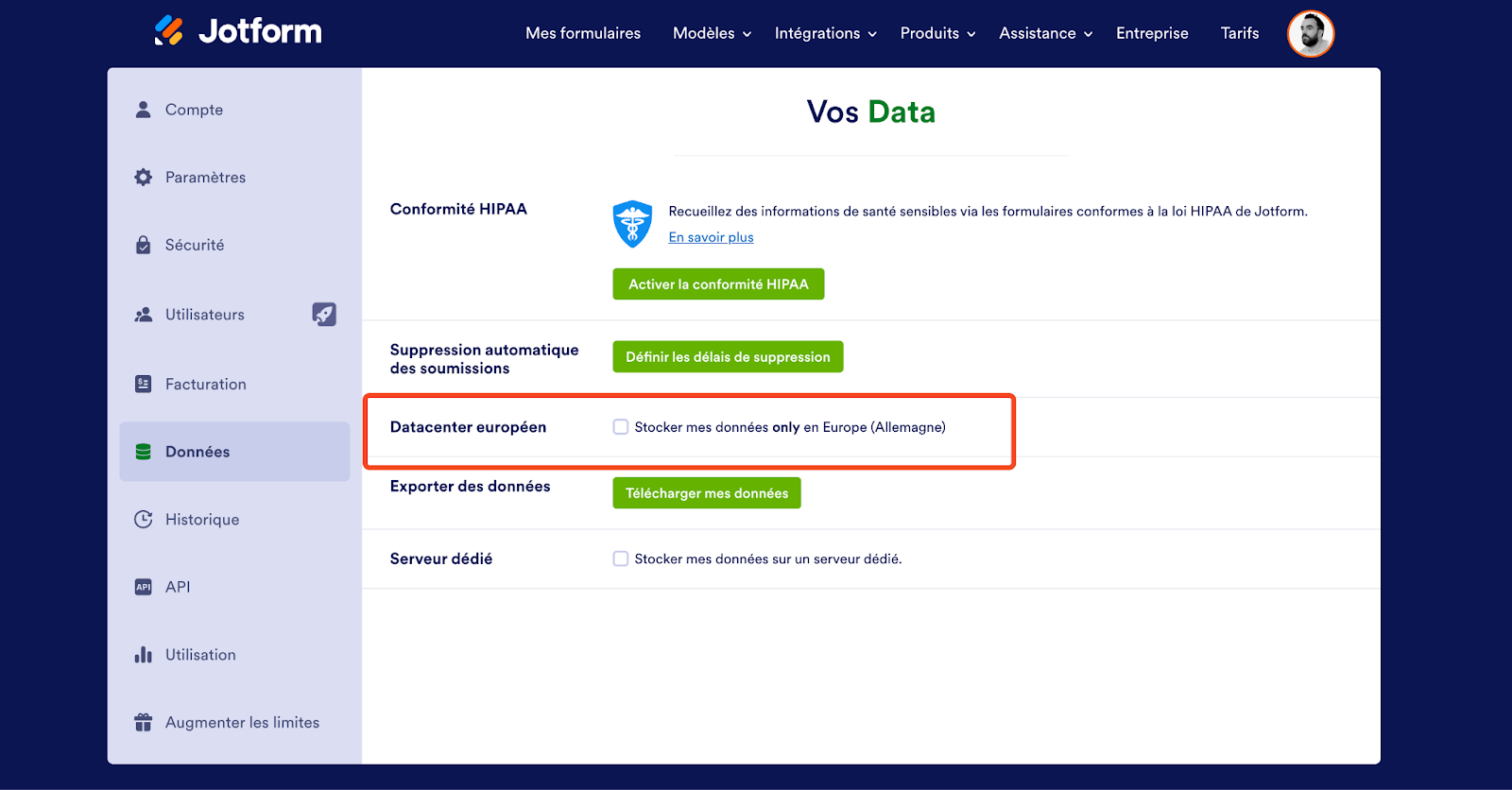Click the Facturation invoice icon
The image size is (1512, 790).
pos(144,385)
